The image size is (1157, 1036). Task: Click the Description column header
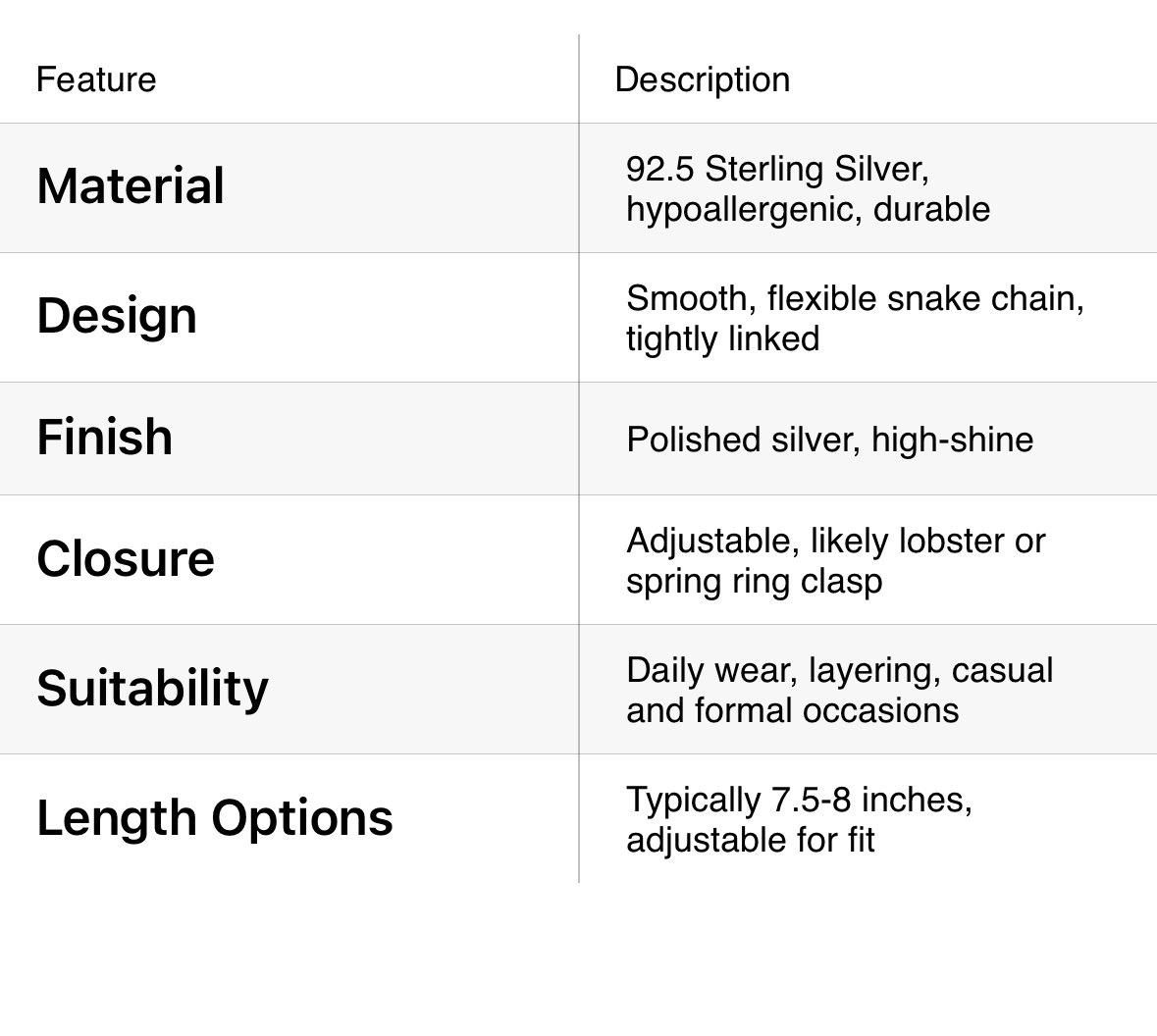(702, 79)
